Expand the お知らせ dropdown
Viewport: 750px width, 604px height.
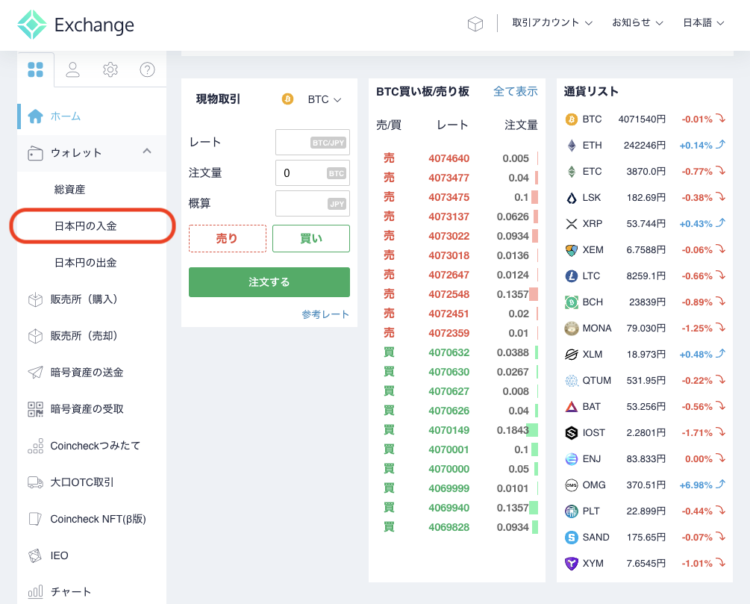637,22
